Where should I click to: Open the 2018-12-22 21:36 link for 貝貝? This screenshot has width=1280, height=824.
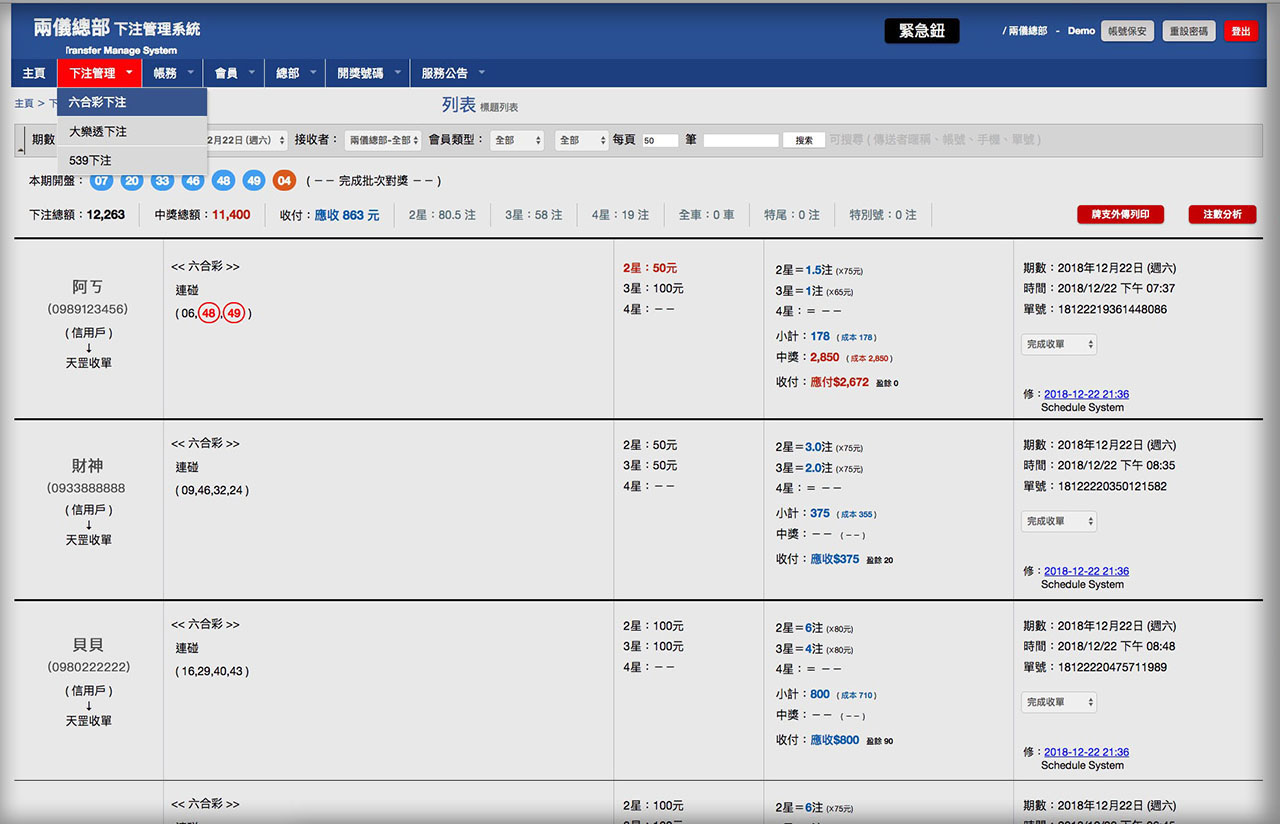1086,752
